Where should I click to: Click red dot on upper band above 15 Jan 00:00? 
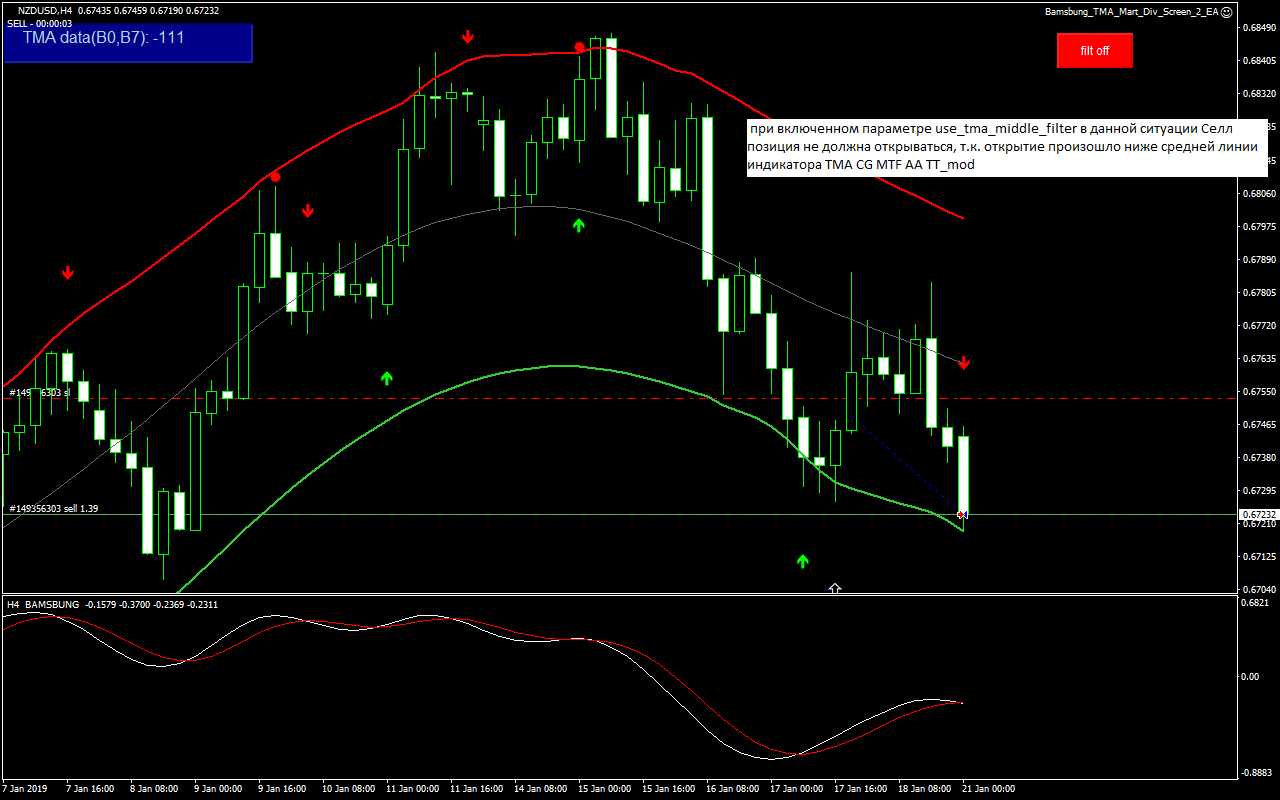pyautogui.click(x=579, y=47)
